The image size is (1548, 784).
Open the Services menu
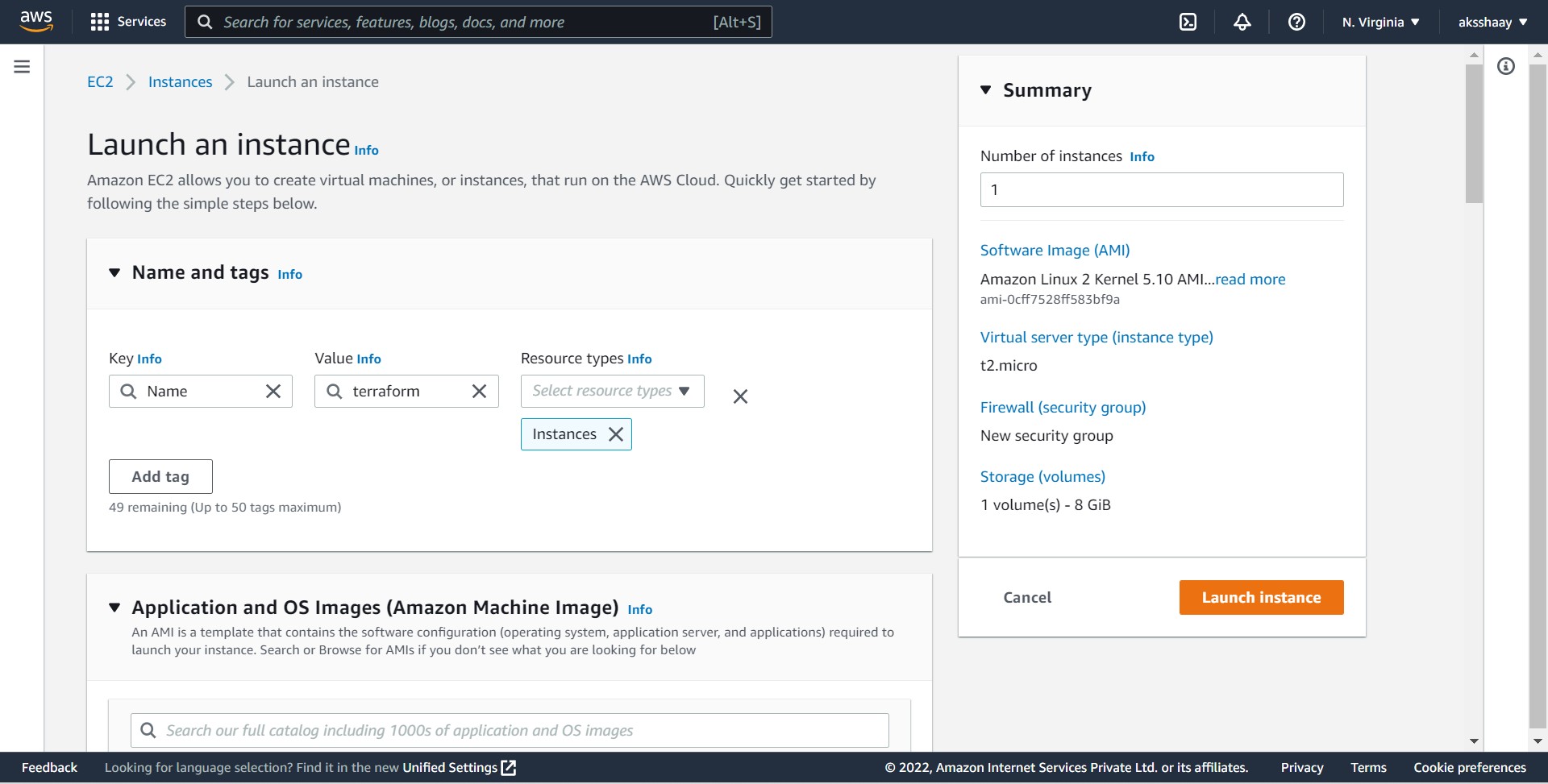pyautogui.click(x=127, y=22)
